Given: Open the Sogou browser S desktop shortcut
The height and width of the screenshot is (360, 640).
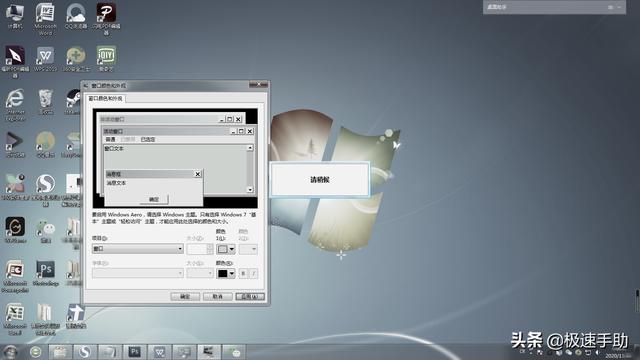Looking at the screenshot, I should click(45, 190).
